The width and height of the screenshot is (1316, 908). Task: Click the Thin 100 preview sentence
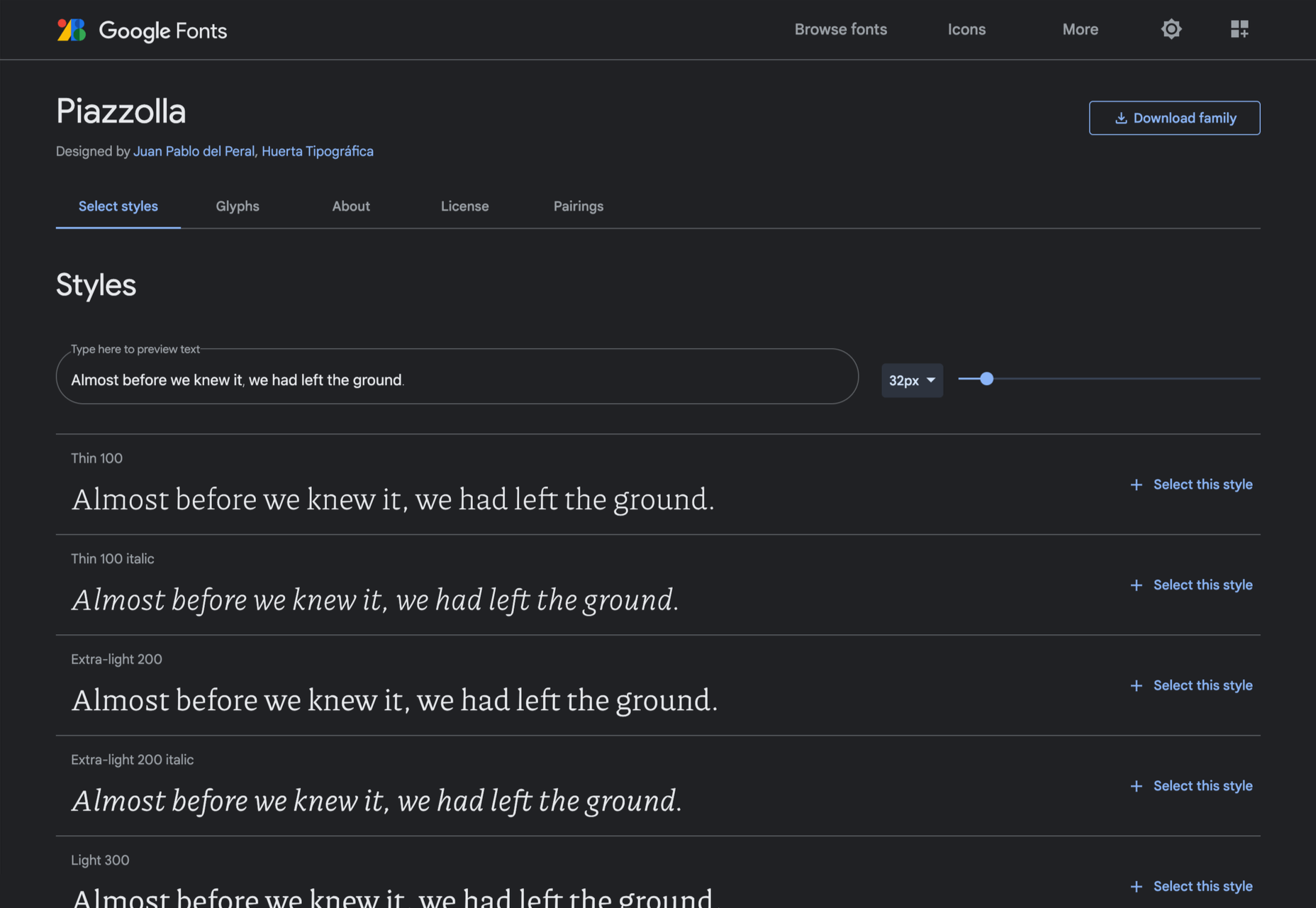(393, 499)
